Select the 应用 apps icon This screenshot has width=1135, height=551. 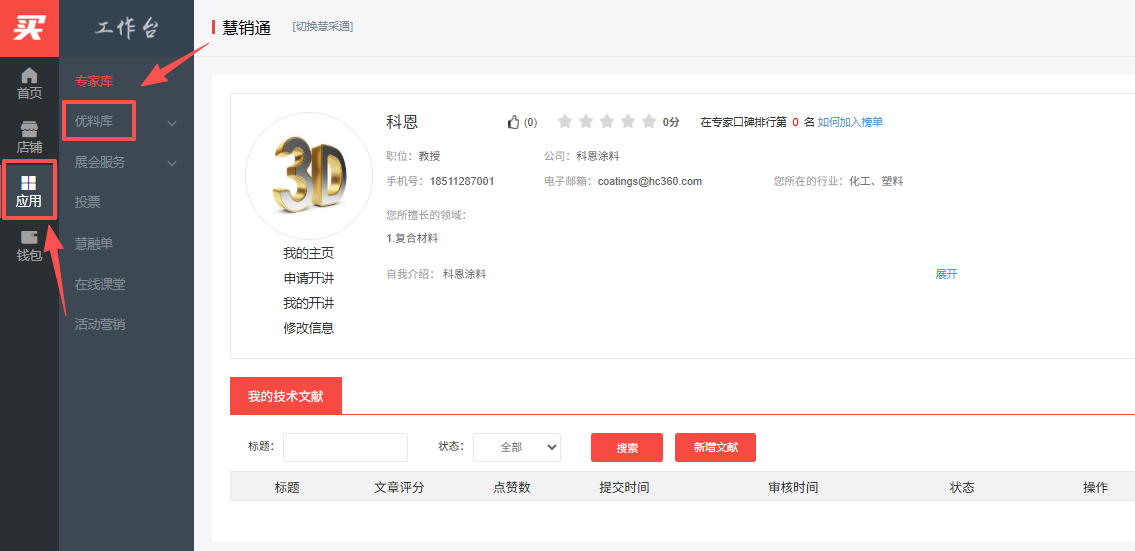point(29,191)
